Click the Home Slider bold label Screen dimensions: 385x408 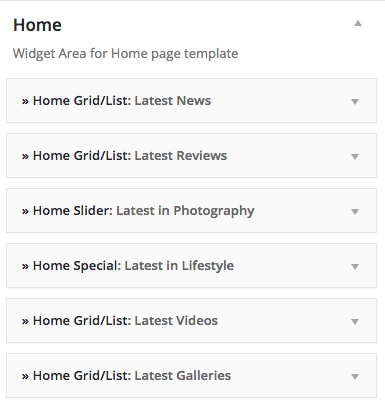coord(73,211)
